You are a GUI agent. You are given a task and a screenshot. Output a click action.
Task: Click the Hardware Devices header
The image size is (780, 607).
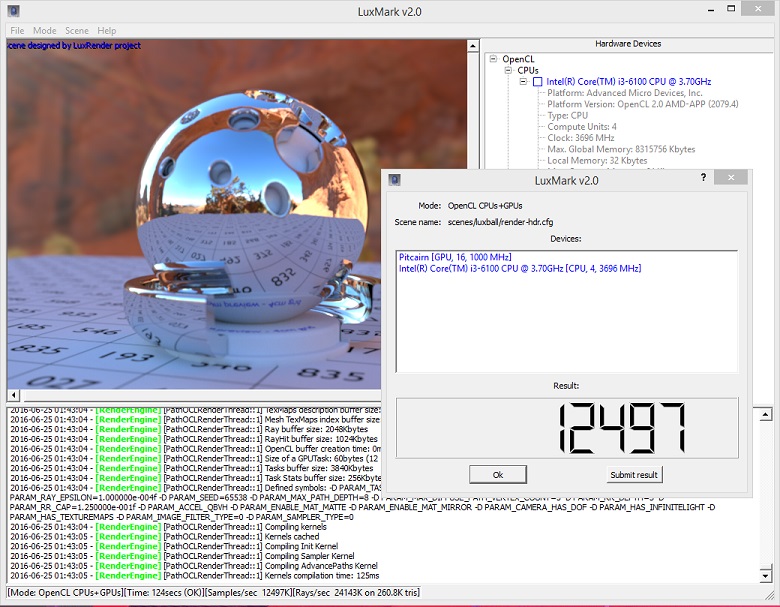coord(628,44)
